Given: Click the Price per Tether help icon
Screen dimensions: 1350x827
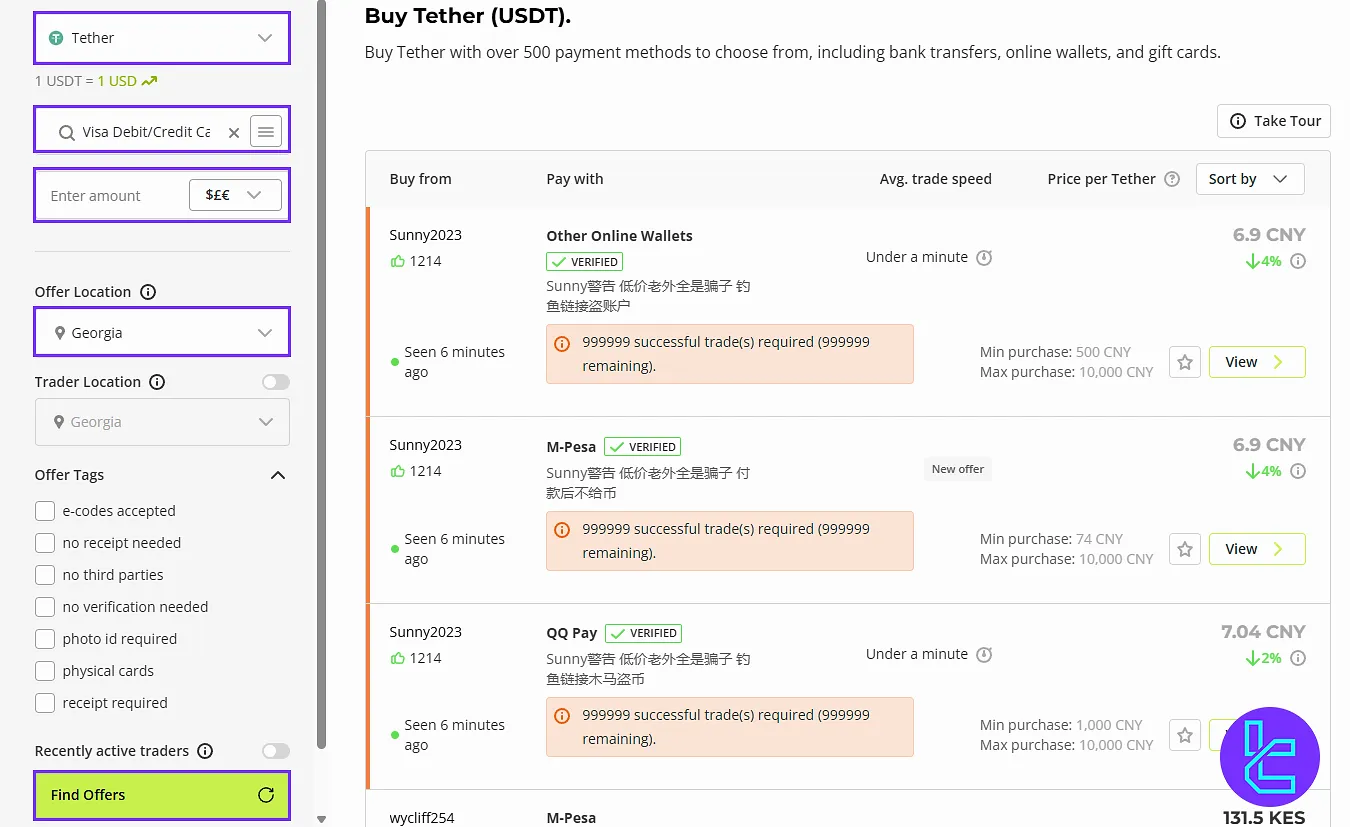Looking at the screenshot, I should click(x=1172, y=179).
